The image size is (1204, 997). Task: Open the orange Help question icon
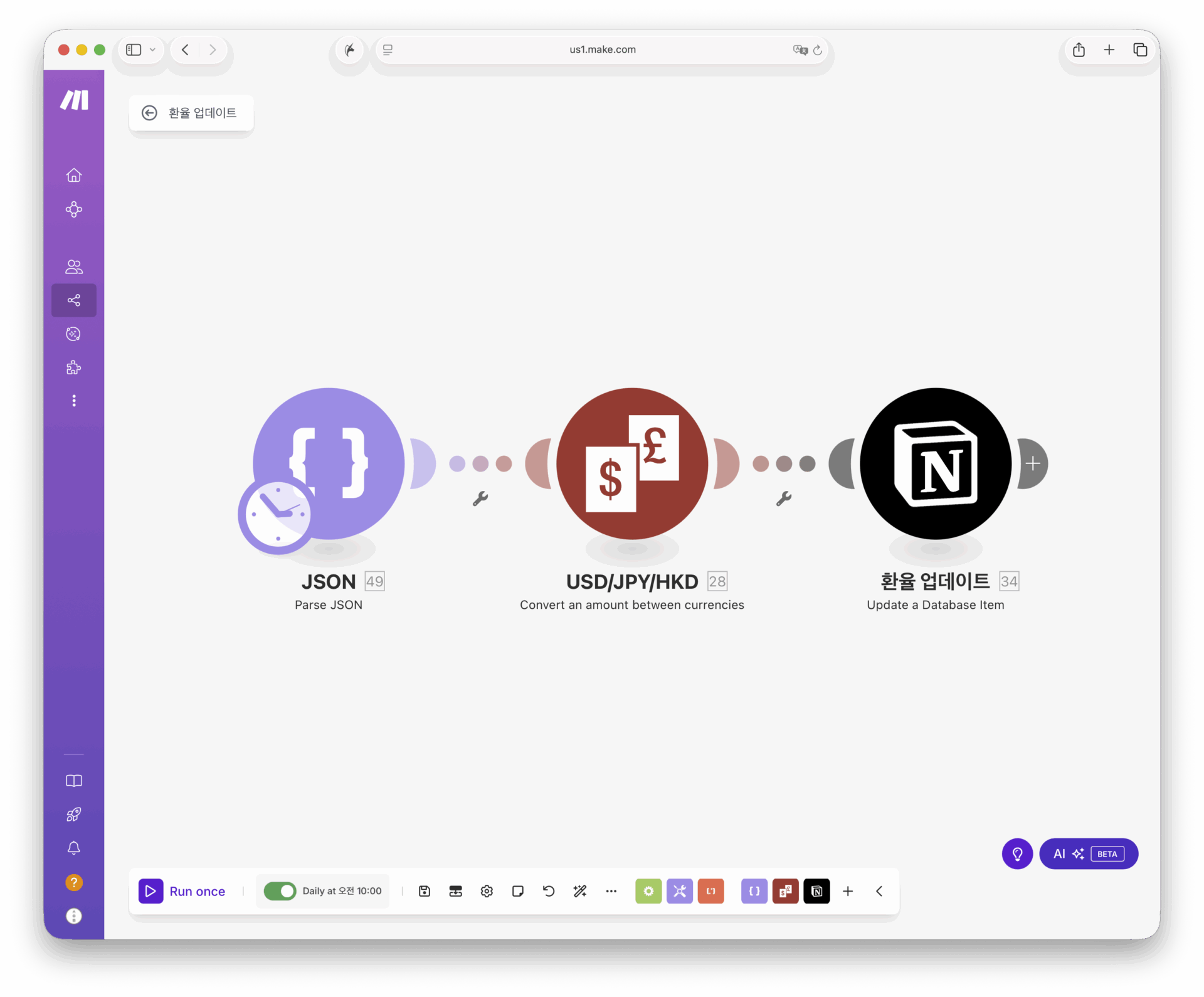click(74, 882)
